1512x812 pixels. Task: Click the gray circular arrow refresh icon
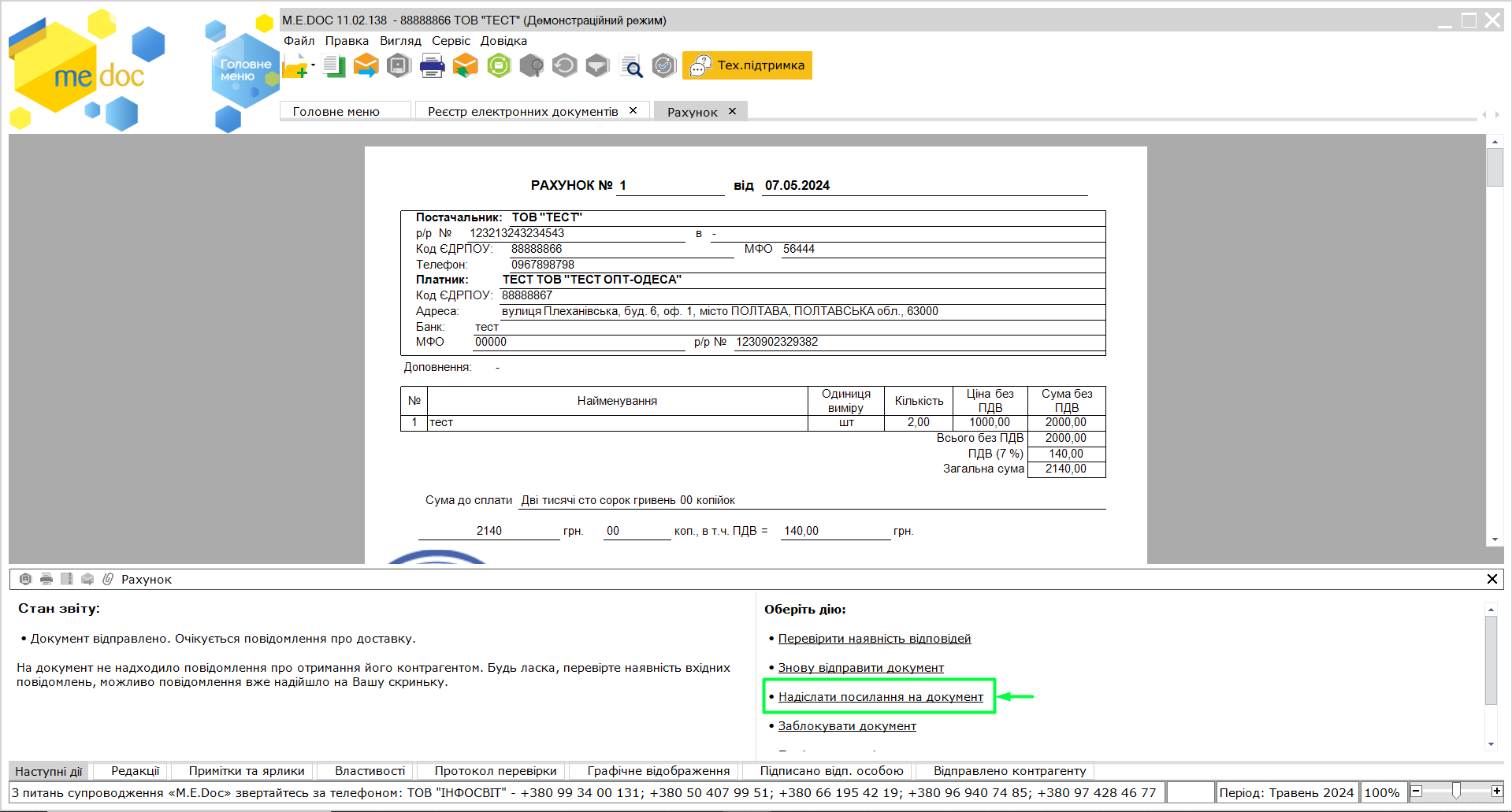pos(564,66)
